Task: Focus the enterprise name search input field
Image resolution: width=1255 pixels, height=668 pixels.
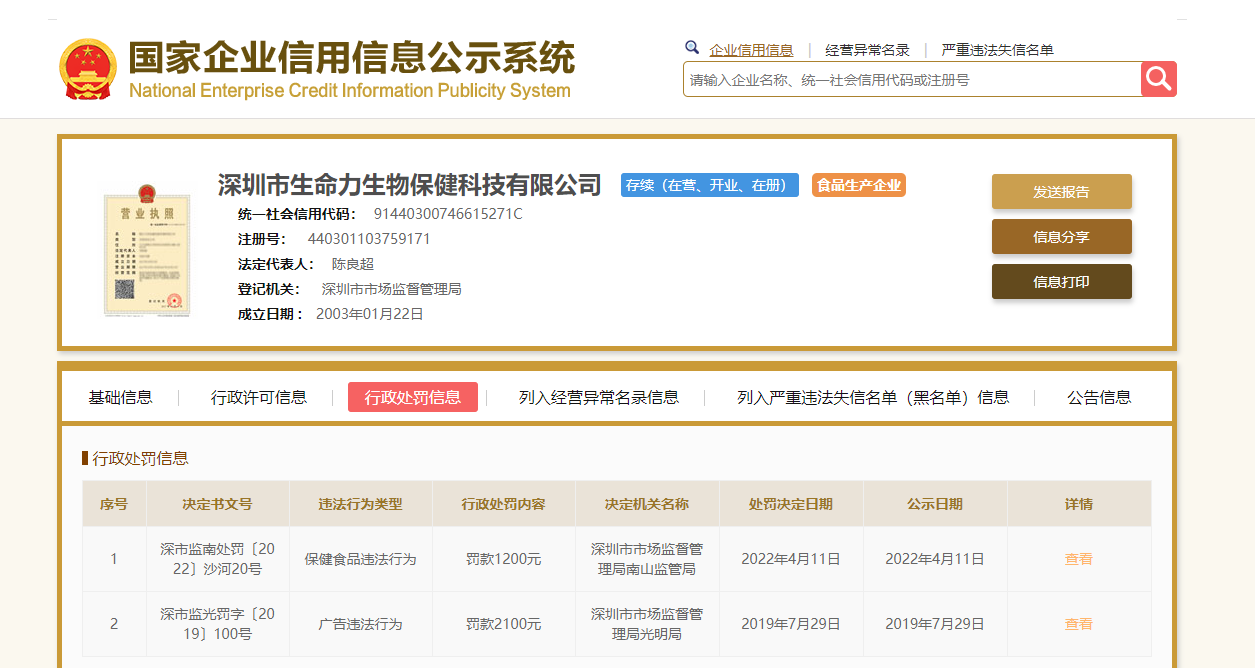Action: coord(912,79)
